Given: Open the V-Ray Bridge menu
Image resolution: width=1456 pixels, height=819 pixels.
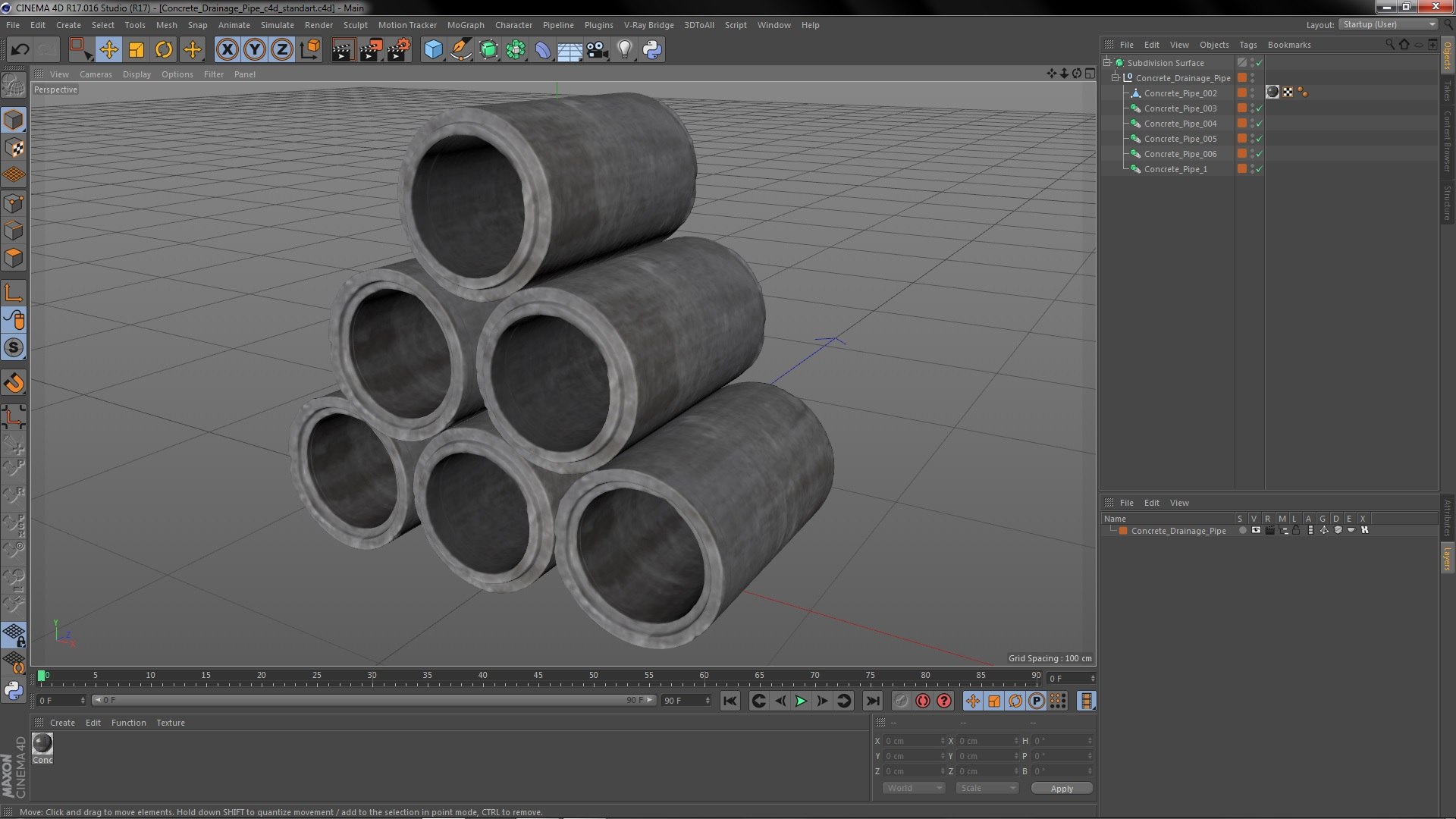Looking at the screenshot, I should [649, 25].
